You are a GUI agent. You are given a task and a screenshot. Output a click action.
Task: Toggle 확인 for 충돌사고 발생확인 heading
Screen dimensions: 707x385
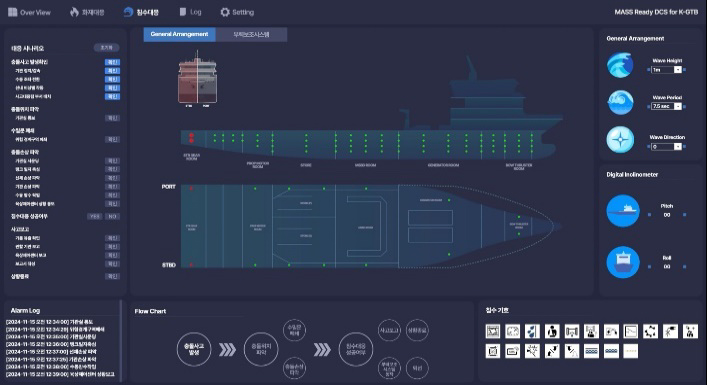[x=112, y=62]
